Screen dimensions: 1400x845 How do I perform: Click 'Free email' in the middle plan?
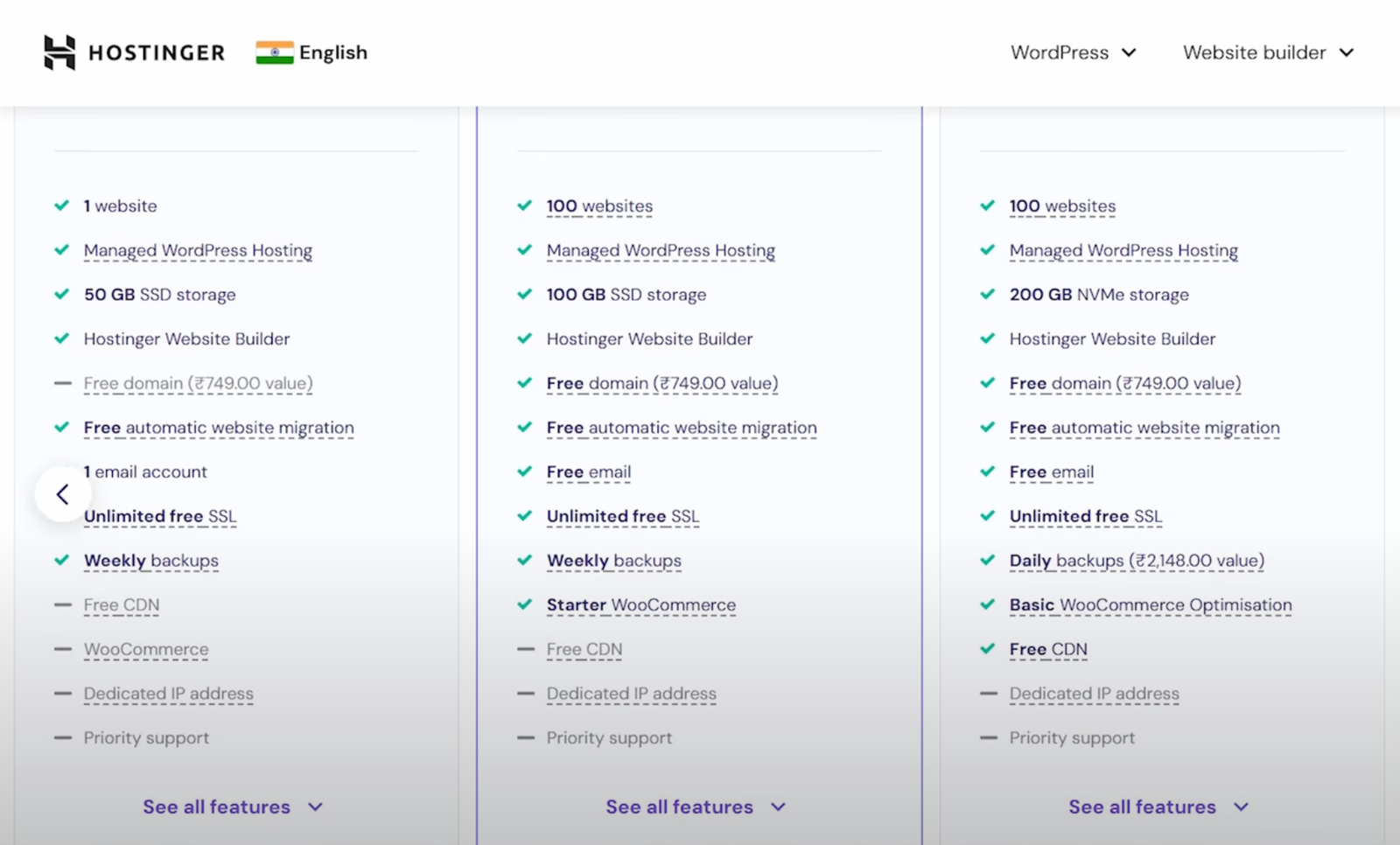589,472
